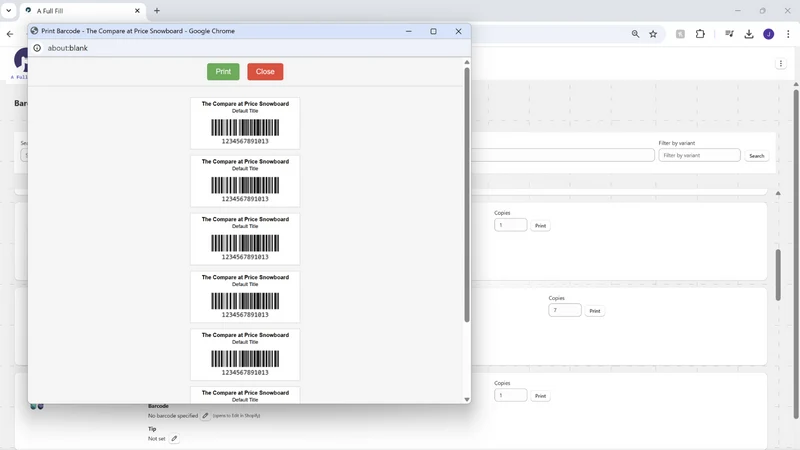Open the Extensions puzzle-piece menu
This screenshot has width=800, height=450.
tap(700, 34)
